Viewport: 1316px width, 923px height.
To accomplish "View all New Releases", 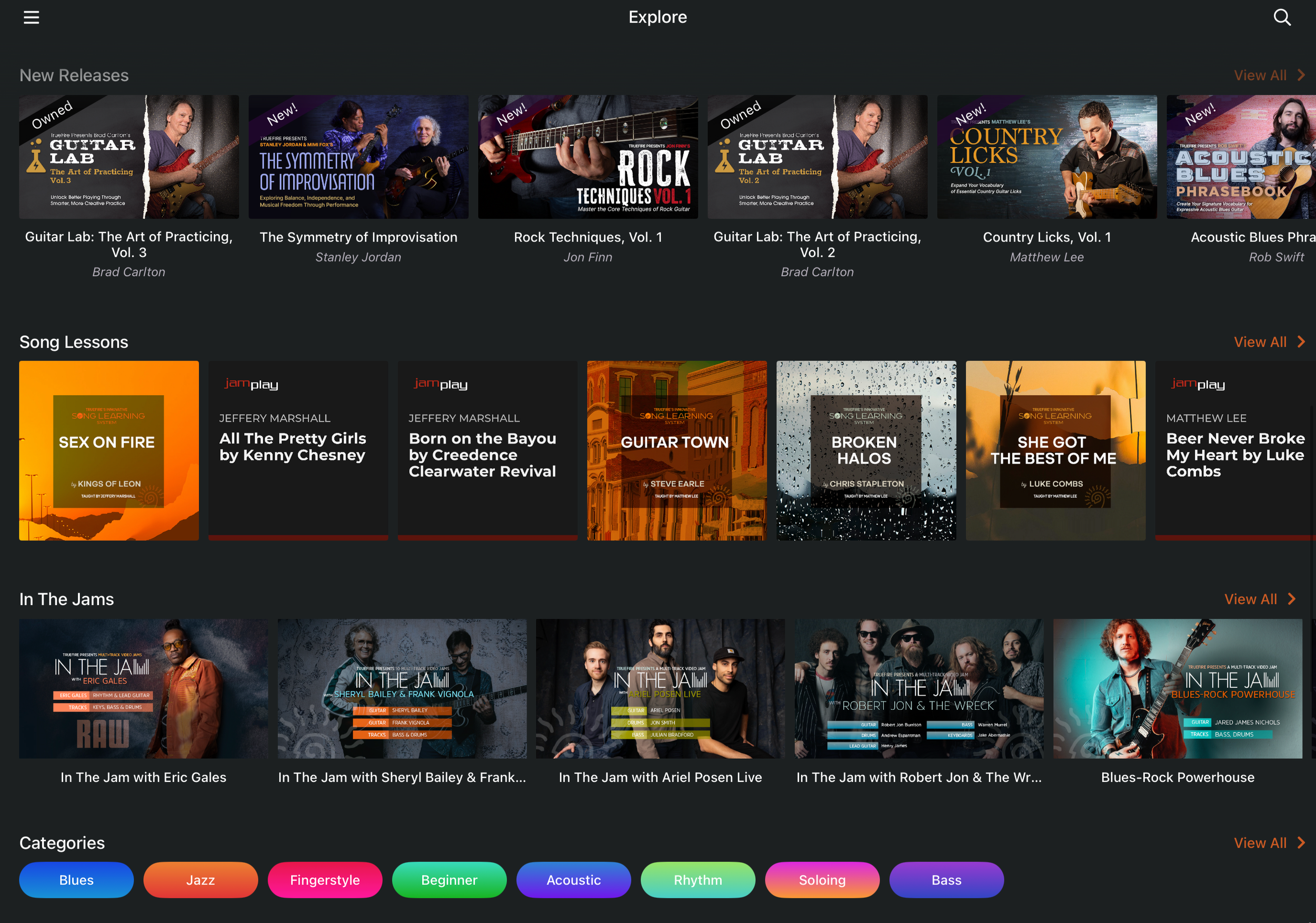I will [x=1269, y=75].
